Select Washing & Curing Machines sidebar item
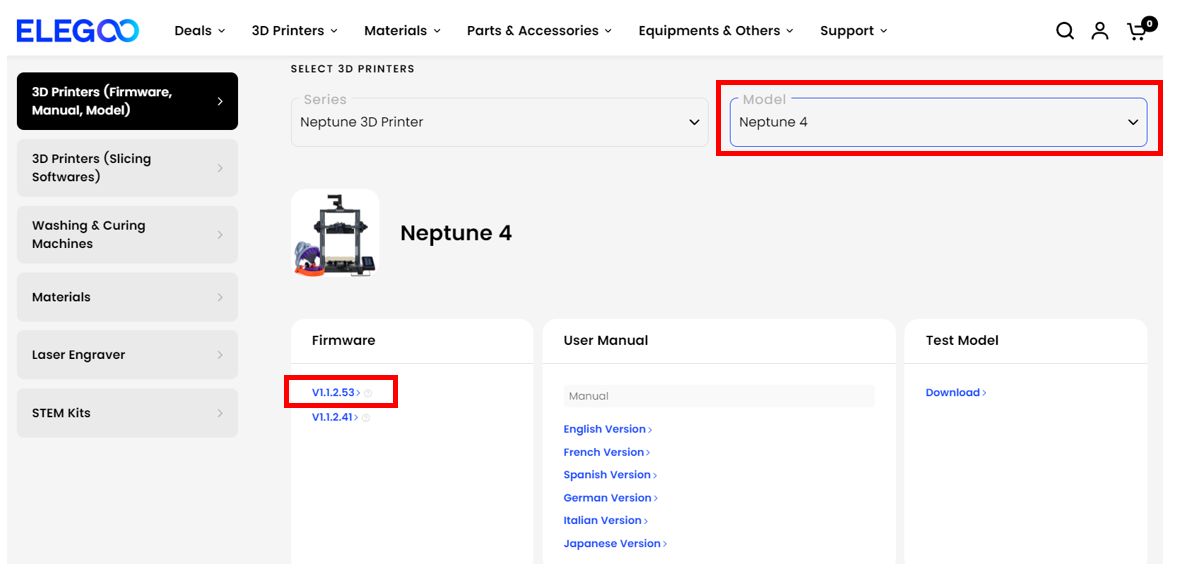1190x572 pixels. tap(127, 235)
